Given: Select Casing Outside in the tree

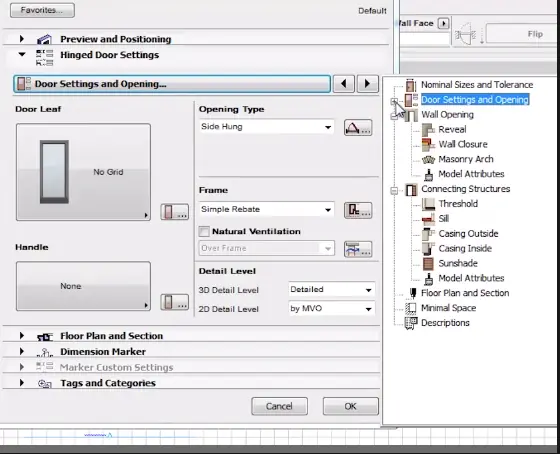Looking at the screenshot, I should 468,234.
